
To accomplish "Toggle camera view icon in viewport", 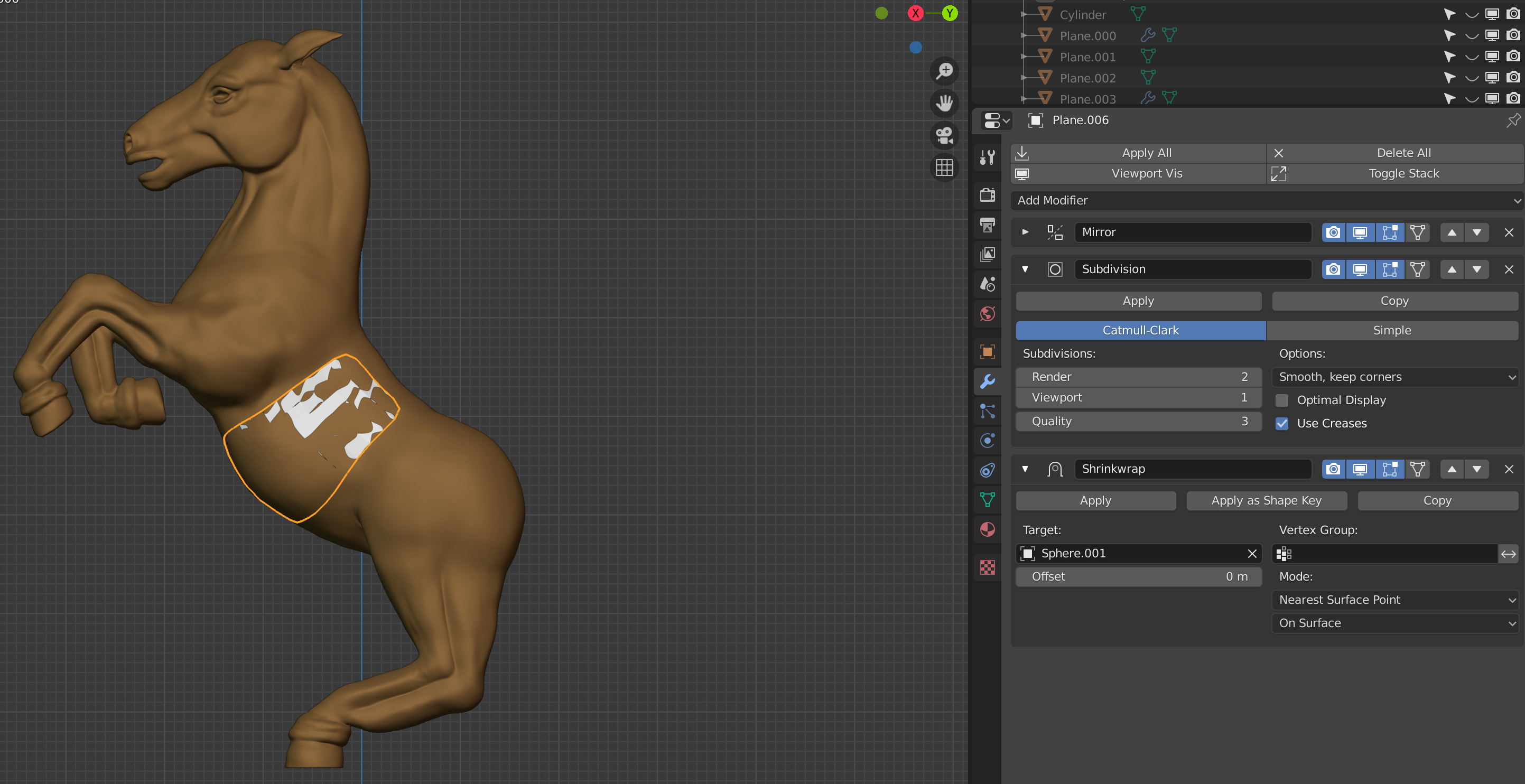I will [x=944, y=135].
